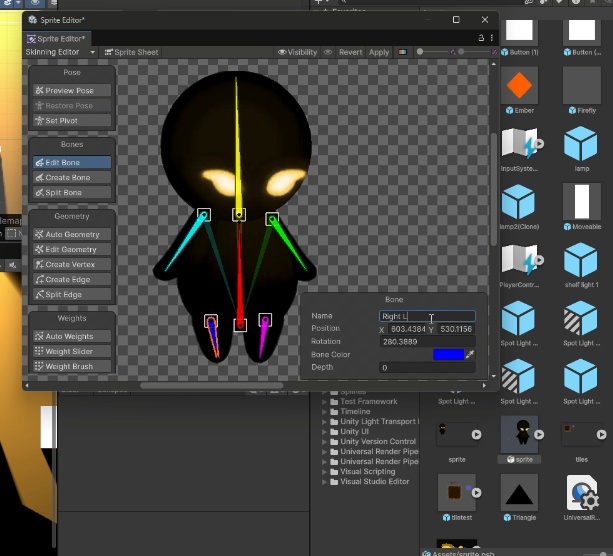This screenshot has width=613, height=556.
Task: Click the Revert button
Action: click(x=350, y=52)
